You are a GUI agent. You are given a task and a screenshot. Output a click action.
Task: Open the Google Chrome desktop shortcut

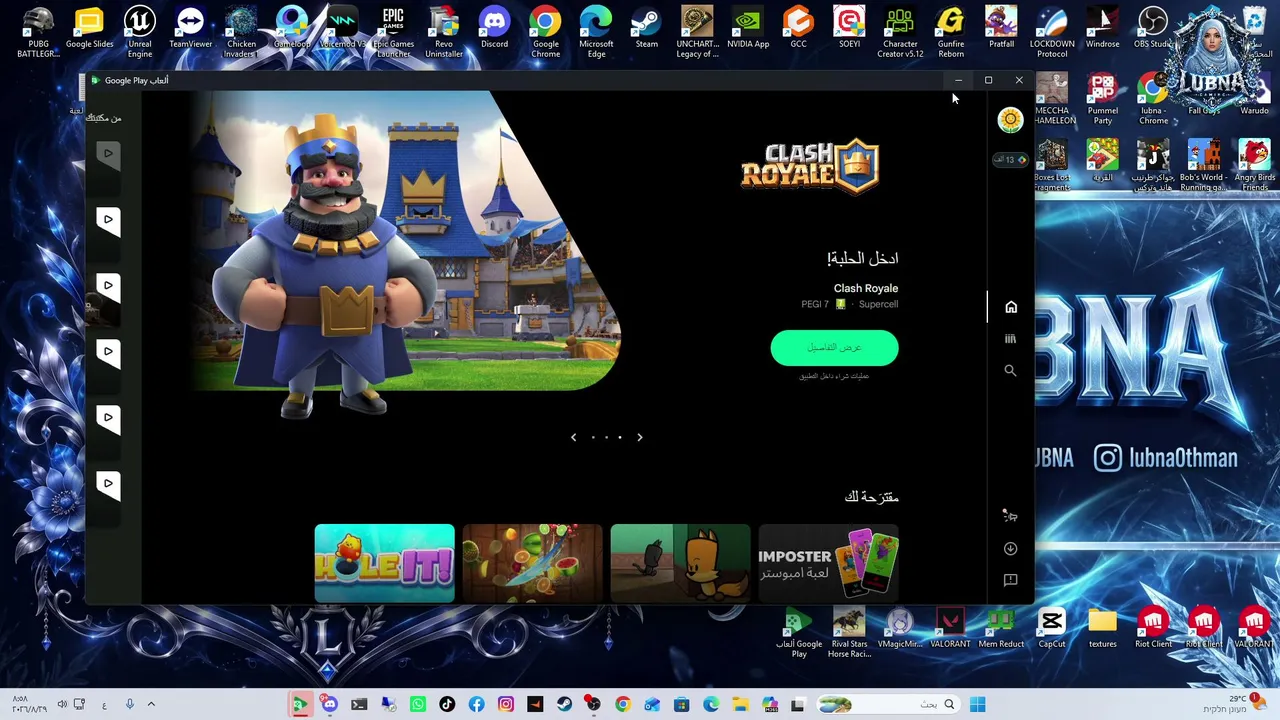(545, 32)
